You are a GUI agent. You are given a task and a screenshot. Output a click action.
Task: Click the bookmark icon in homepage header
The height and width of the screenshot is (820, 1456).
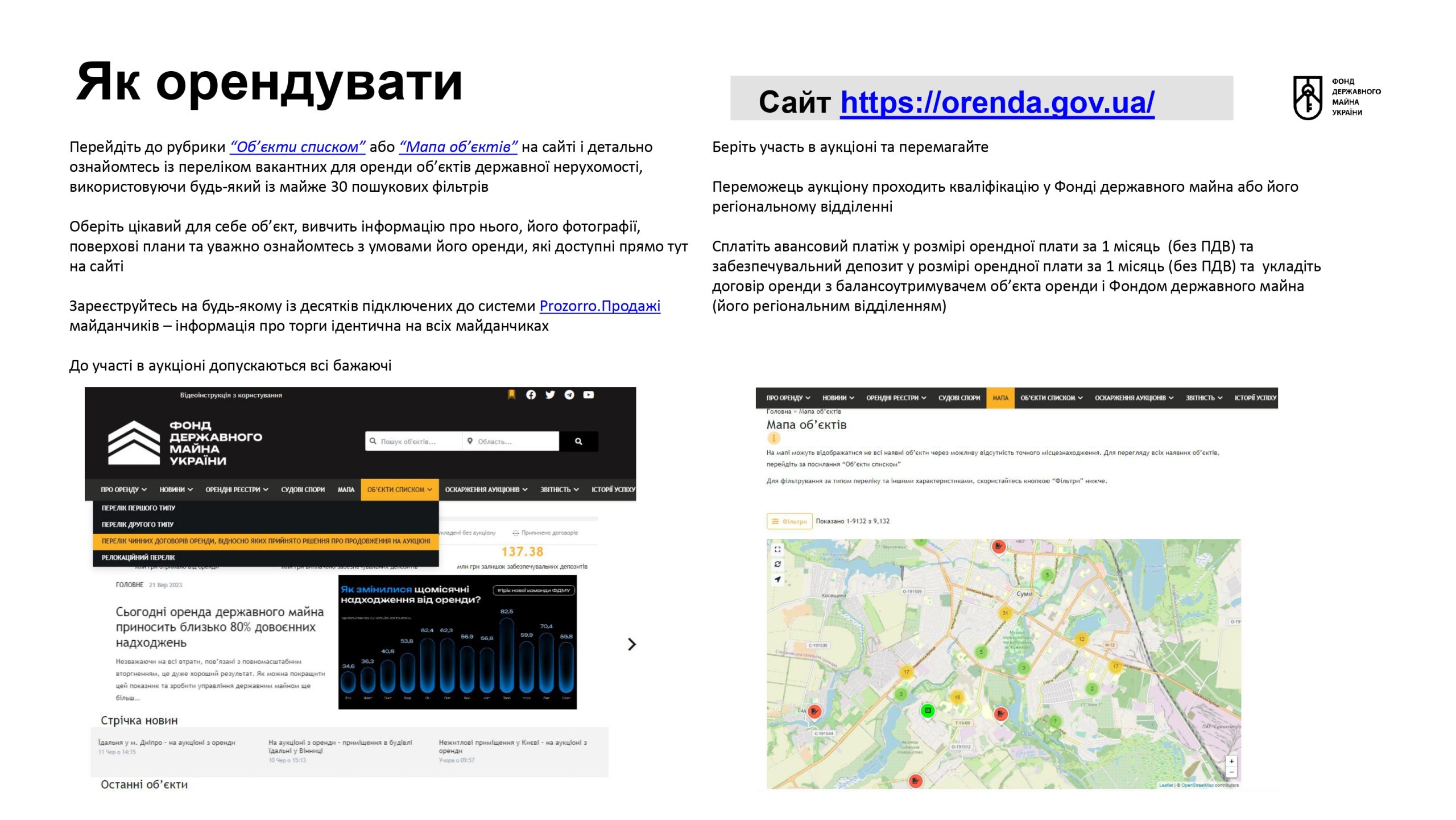pos(511,394)
